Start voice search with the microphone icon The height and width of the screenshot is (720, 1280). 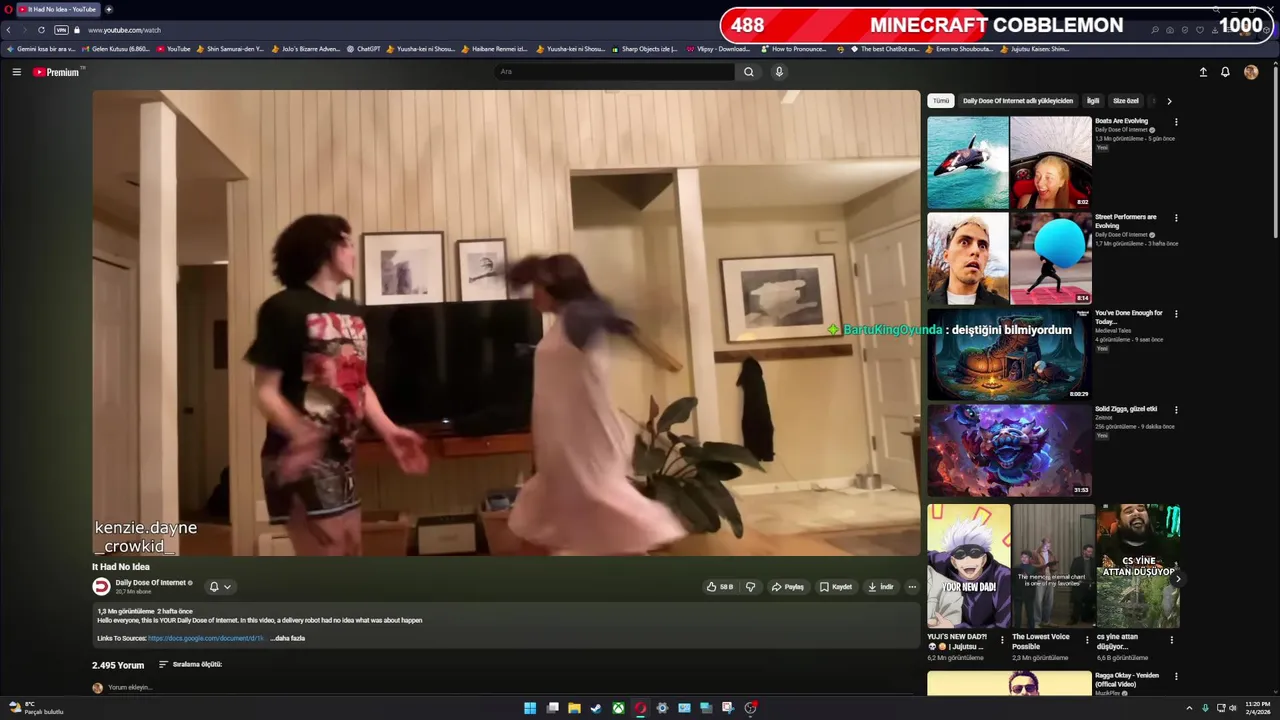(x=779, y=72)
